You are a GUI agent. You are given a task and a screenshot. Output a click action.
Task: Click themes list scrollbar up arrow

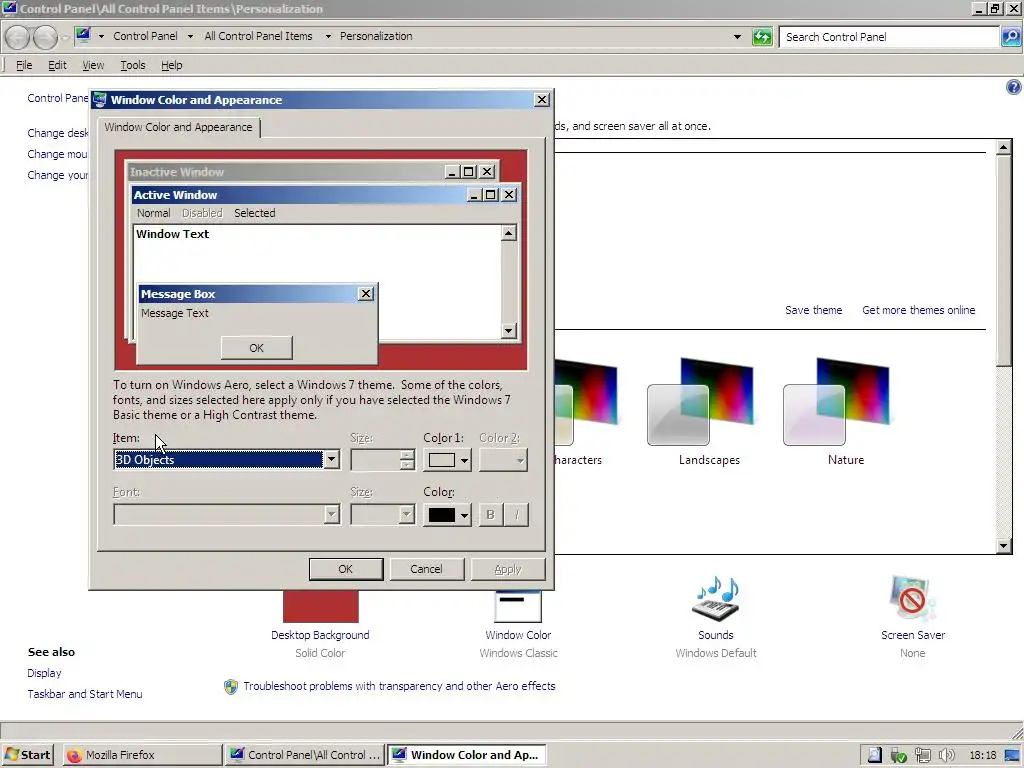[1004, 147]
